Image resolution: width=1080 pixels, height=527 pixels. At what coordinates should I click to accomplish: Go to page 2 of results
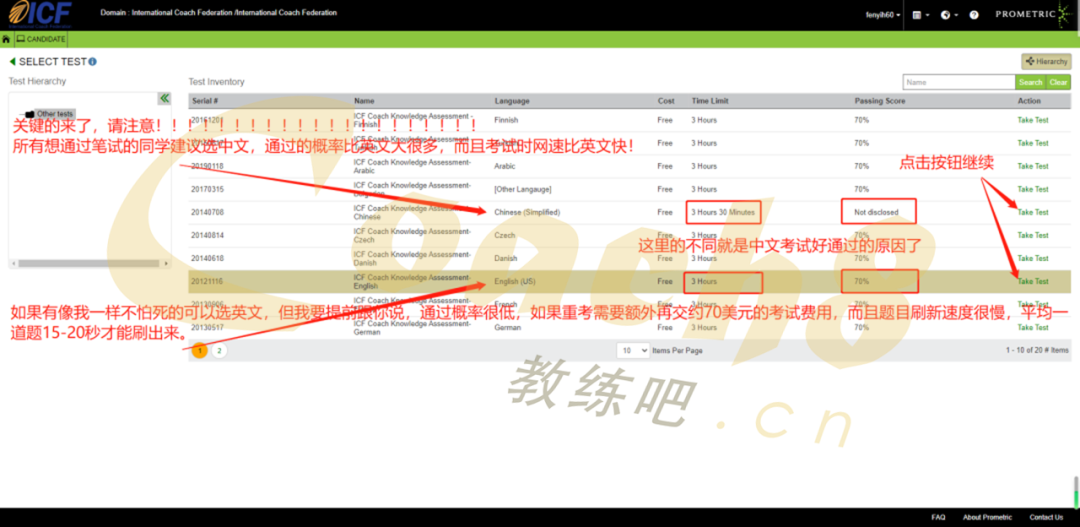click(219, 351)
